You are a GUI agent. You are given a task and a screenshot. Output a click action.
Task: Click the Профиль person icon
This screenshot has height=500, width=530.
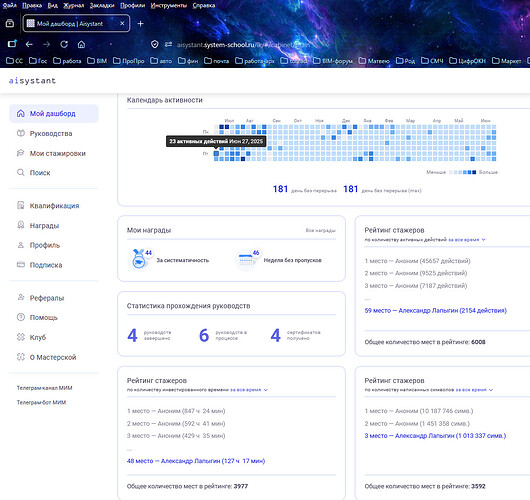[21, 245]
